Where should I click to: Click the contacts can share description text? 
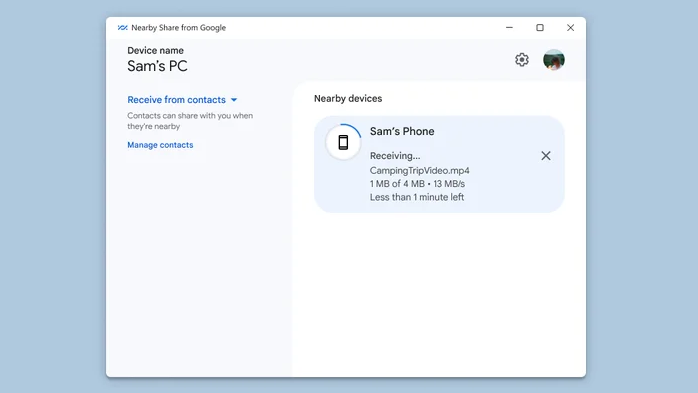coord(190,121)
